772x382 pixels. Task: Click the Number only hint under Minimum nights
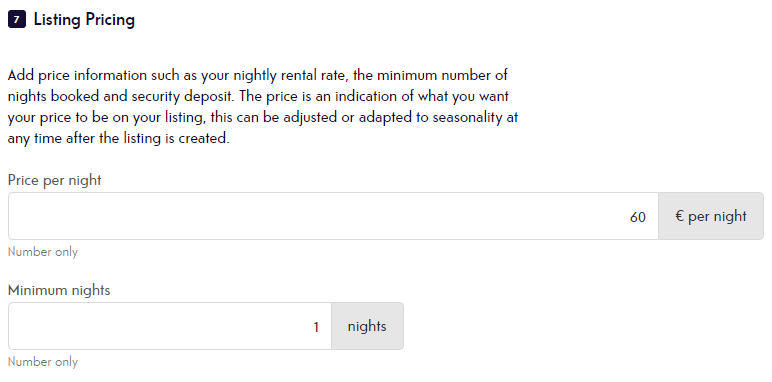43,362
